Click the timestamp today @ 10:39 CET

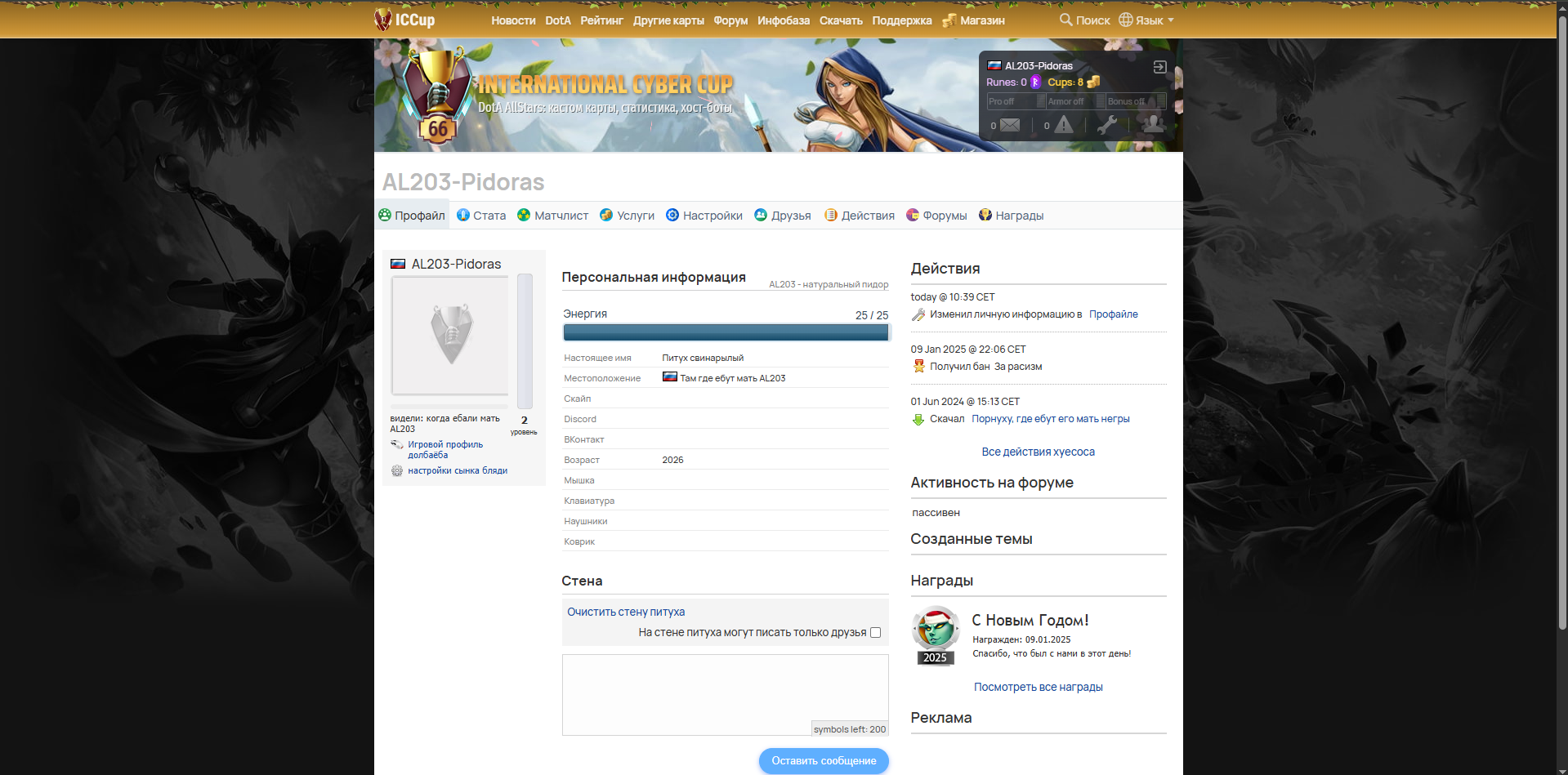953,297
